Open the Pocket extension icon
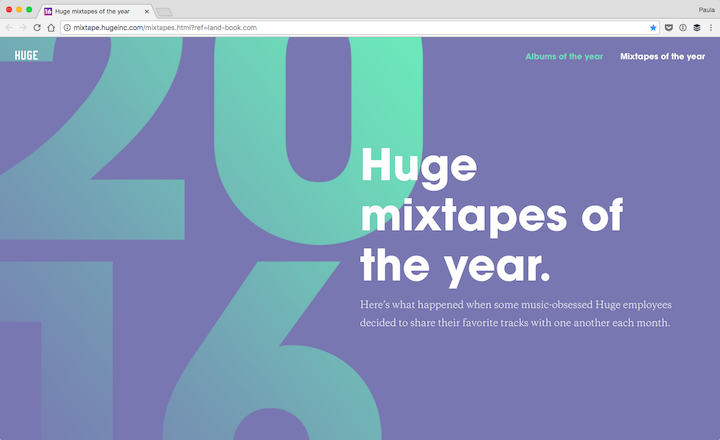The height and width of the screenshot is (440, 720). click(x=669, y=28)
